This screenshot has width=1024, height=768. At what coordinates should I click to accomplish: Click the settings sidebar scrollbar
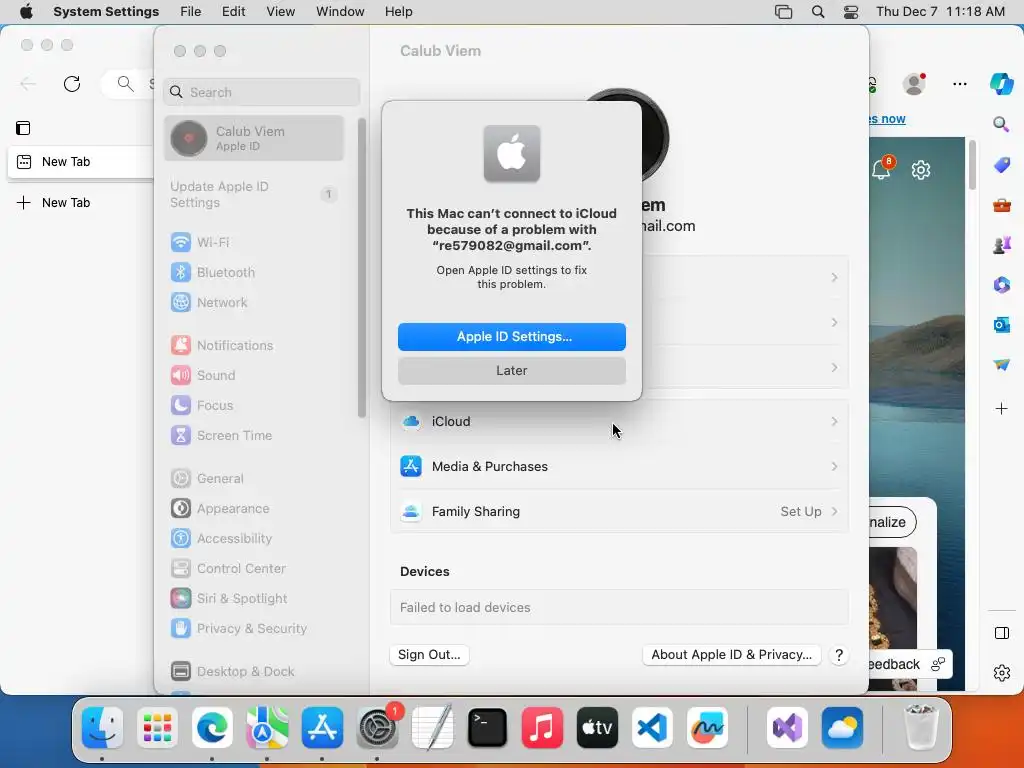pyautogui.click(x=361, y=268)
